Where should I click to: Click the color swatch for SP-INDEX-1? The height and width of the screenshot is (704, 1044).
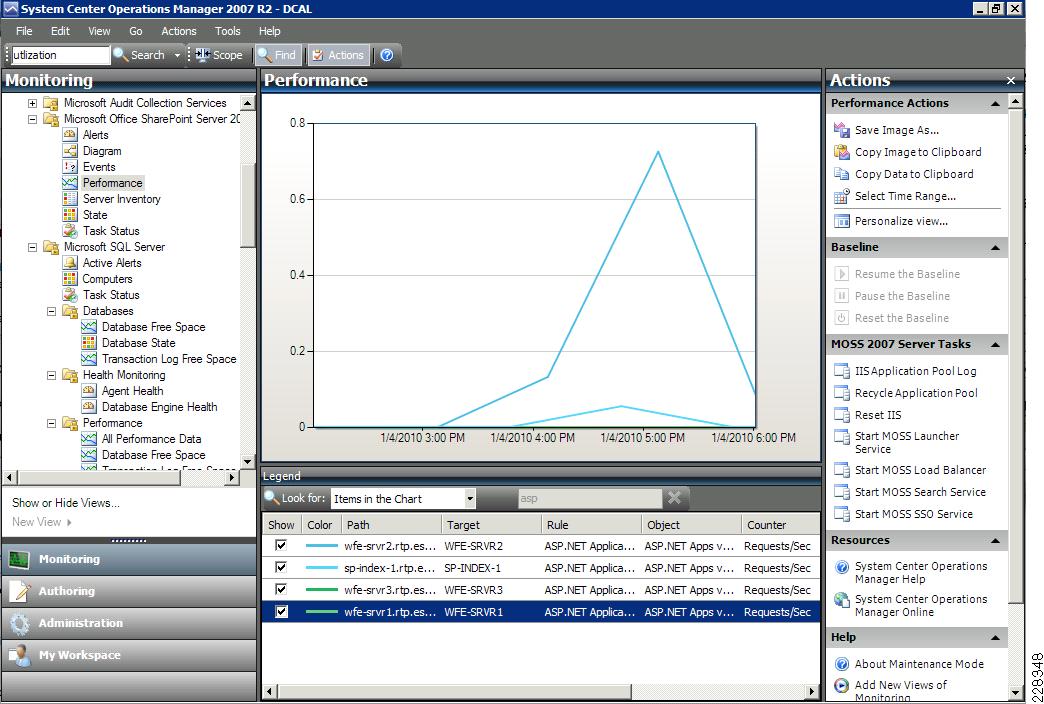pyautogui.click(x=322, y=567)
